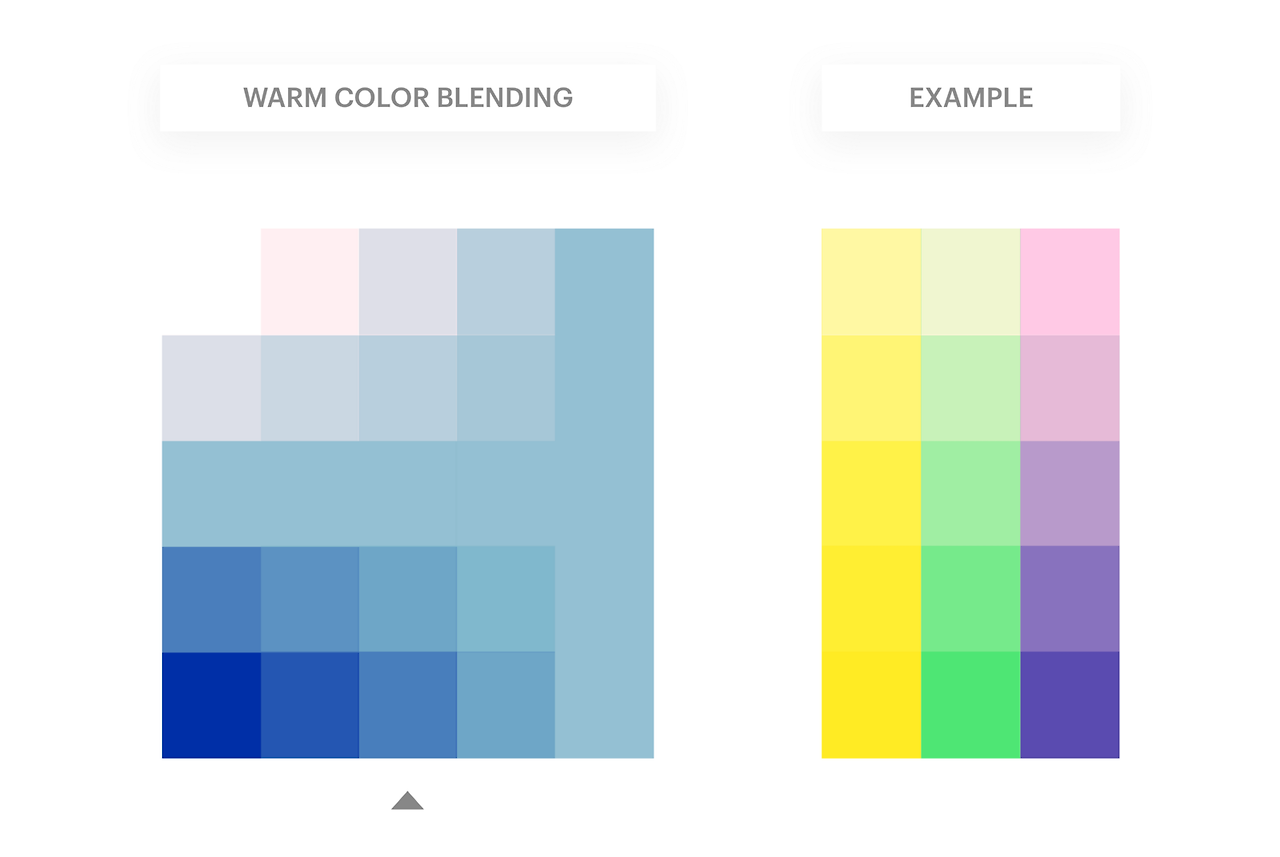Select the saturated yellow swatch at the bottom of the example
This screenshot has width=1280, height=857.
coord(871,705)
